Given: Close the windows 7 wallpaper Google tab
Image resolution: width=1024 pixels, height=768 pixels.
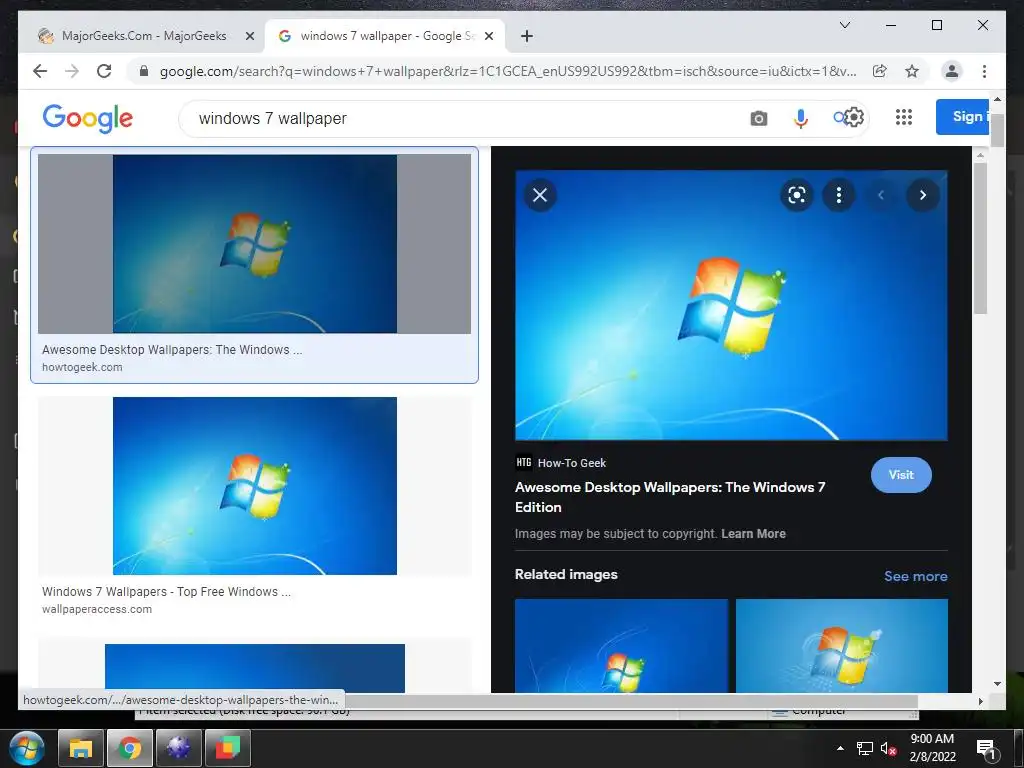Looking at the screenshot, I should 490,36.
